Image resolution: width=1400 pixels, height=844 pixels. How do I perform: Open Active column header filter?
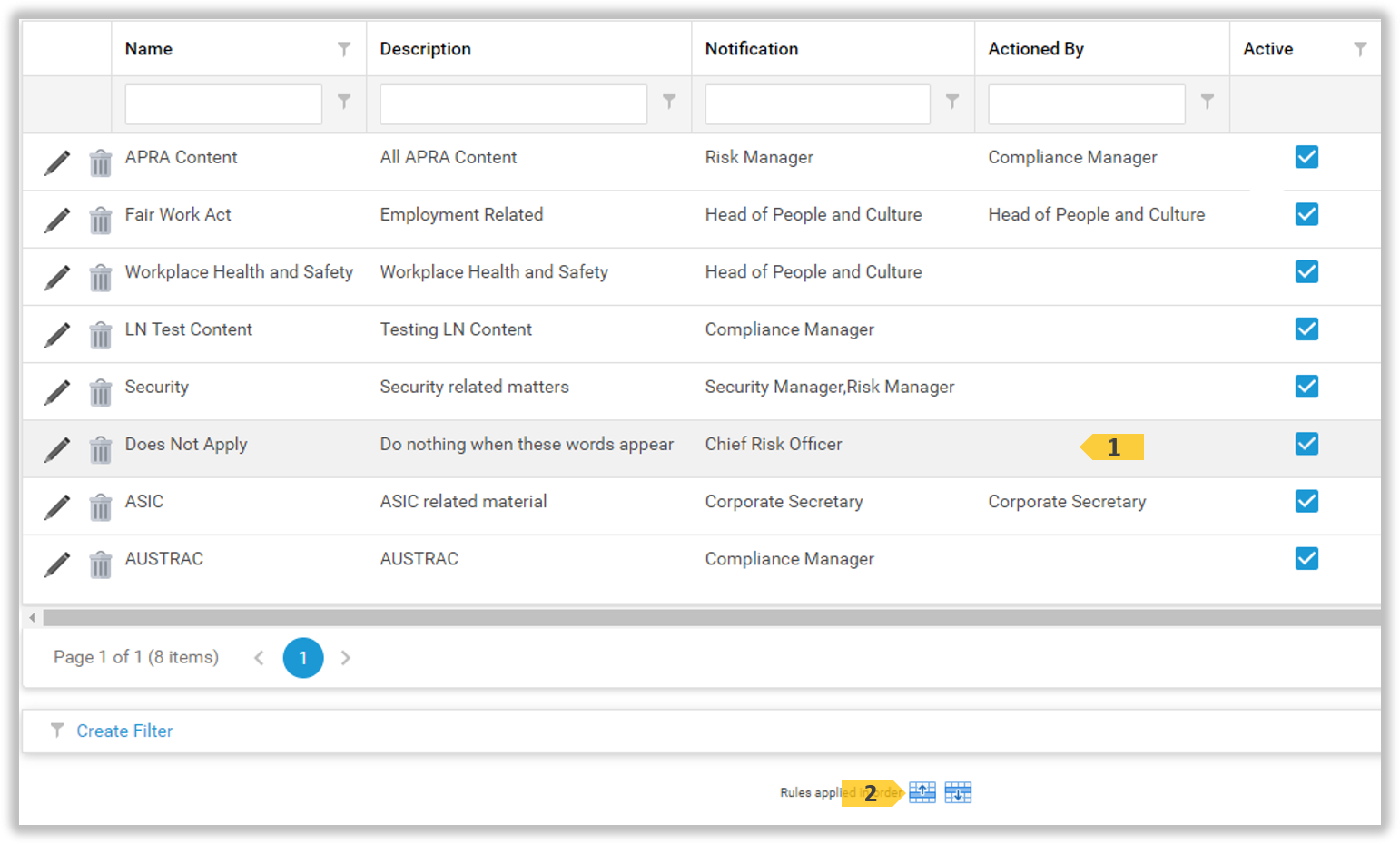pos(1360,49)
